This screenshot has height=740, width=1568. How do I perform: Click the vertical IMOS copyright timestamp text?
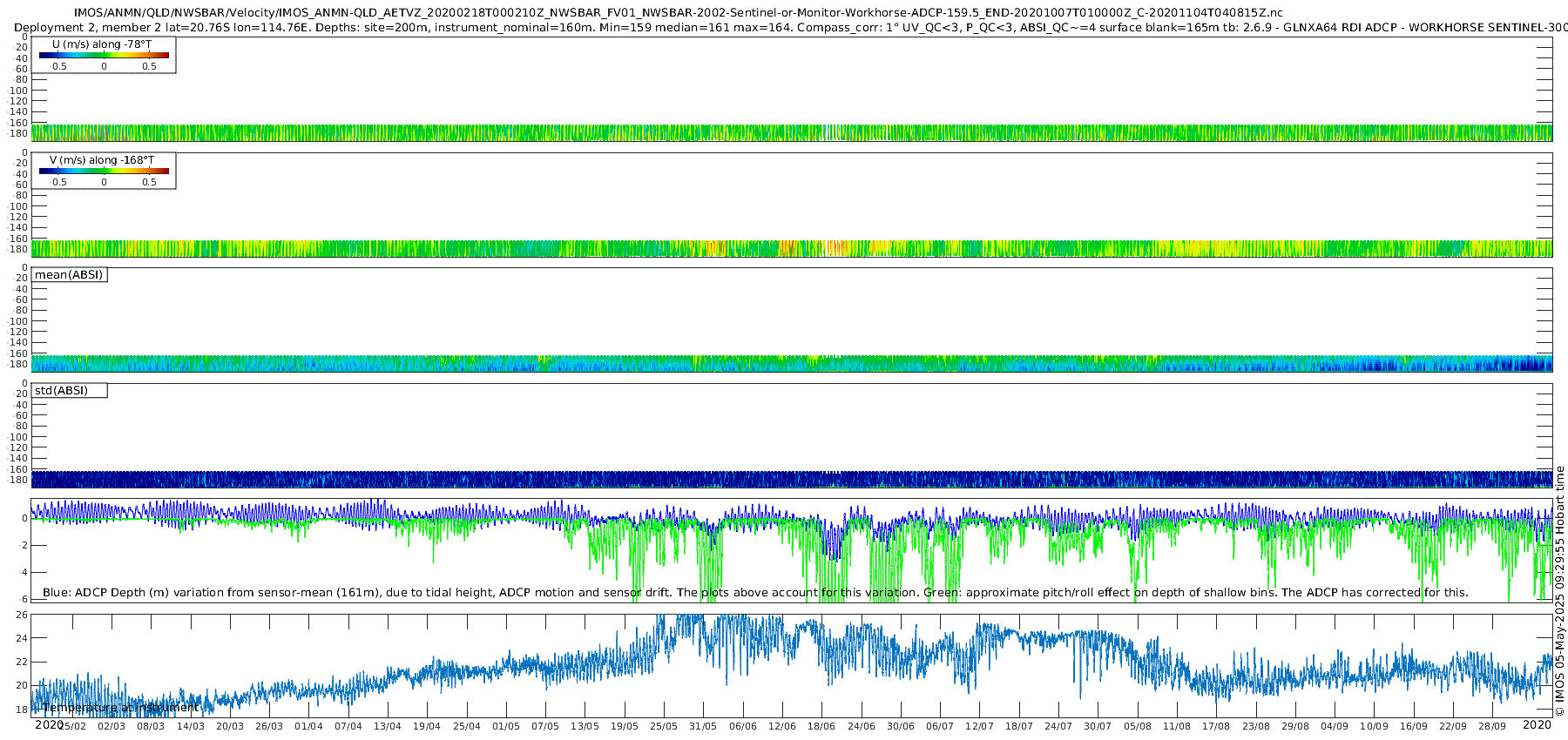[x=1559, y=591]
